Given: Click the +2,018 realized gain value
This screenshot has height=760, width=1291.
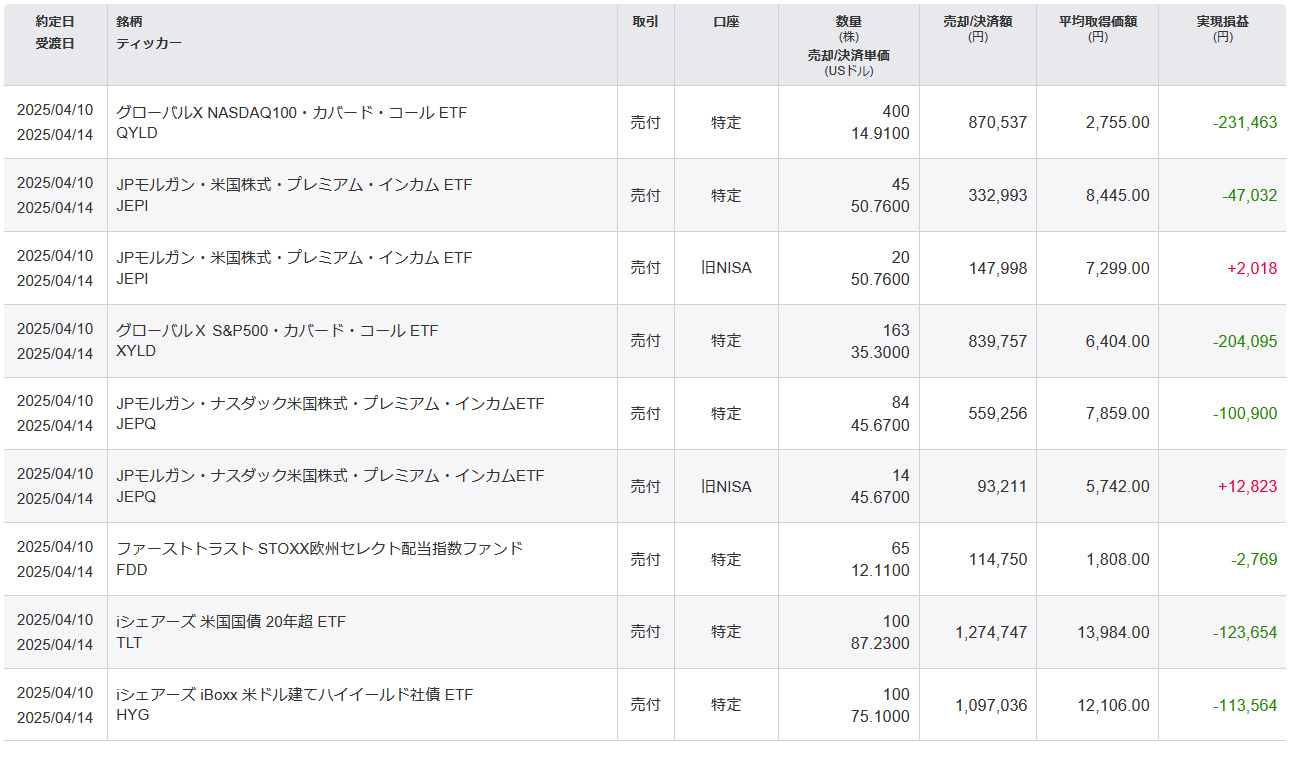Looking at the screenshot, I should pos(1251,268).
